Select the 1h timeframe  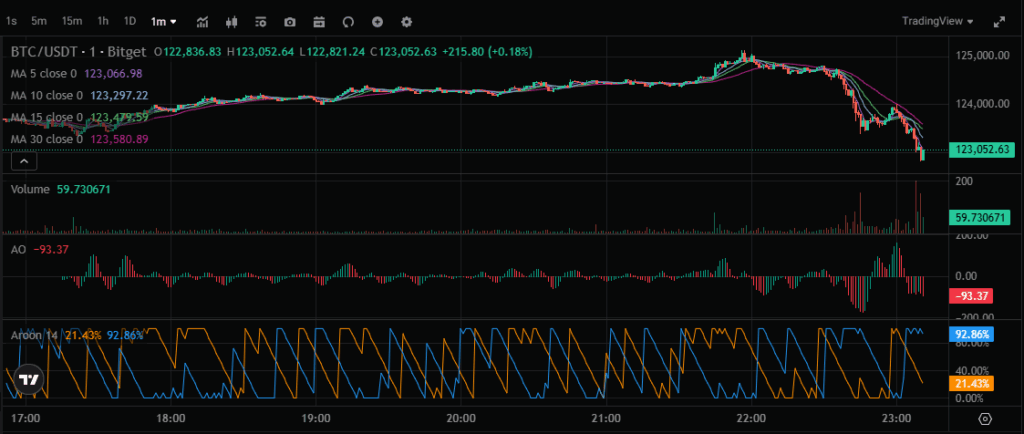click(x=103, y=21)
